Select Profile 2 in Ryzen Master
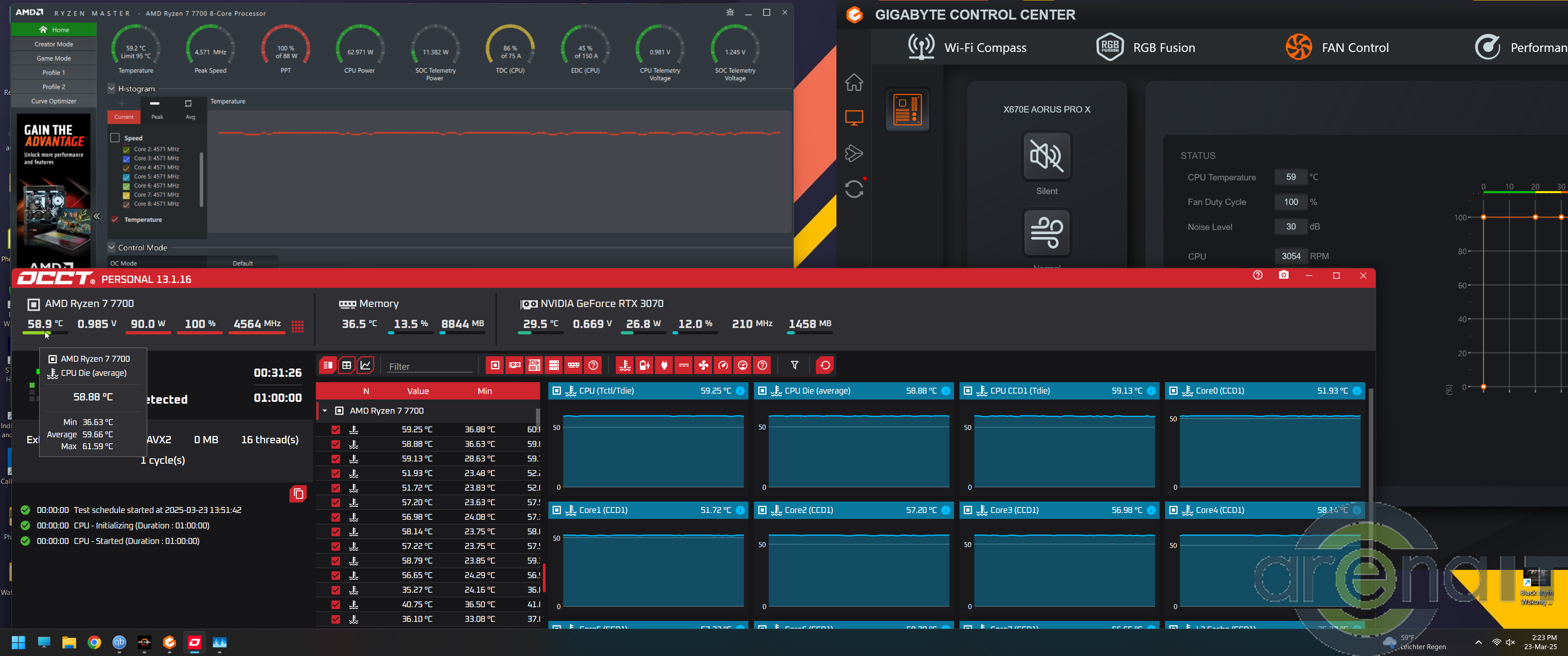1568x656 pixels. coord(54,87)
